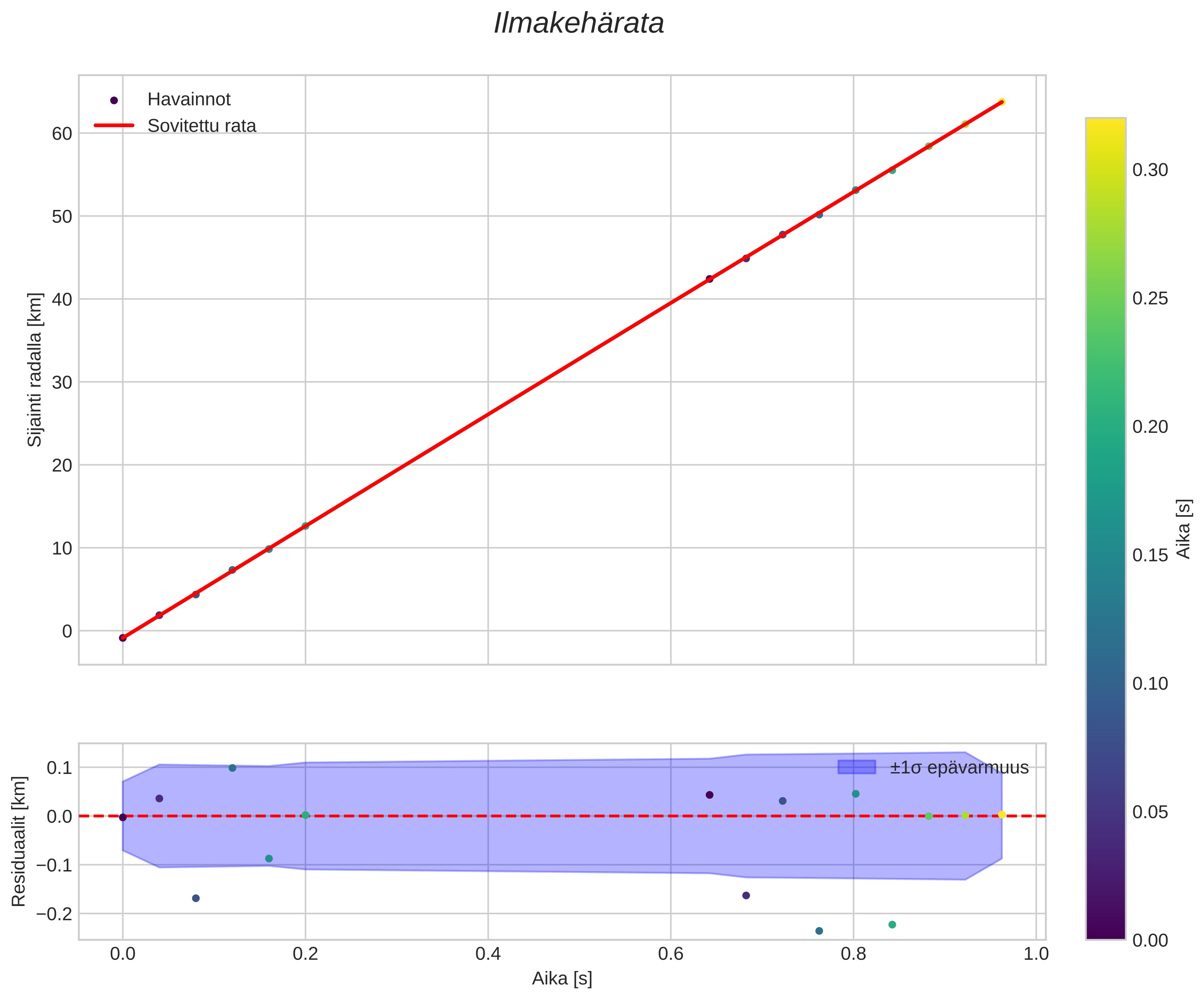The width and height of the screenshot is (1204, 999).
Task: Click the lowest residual point near -0.23
Action: pyautogui.click(x=819, y=931)
